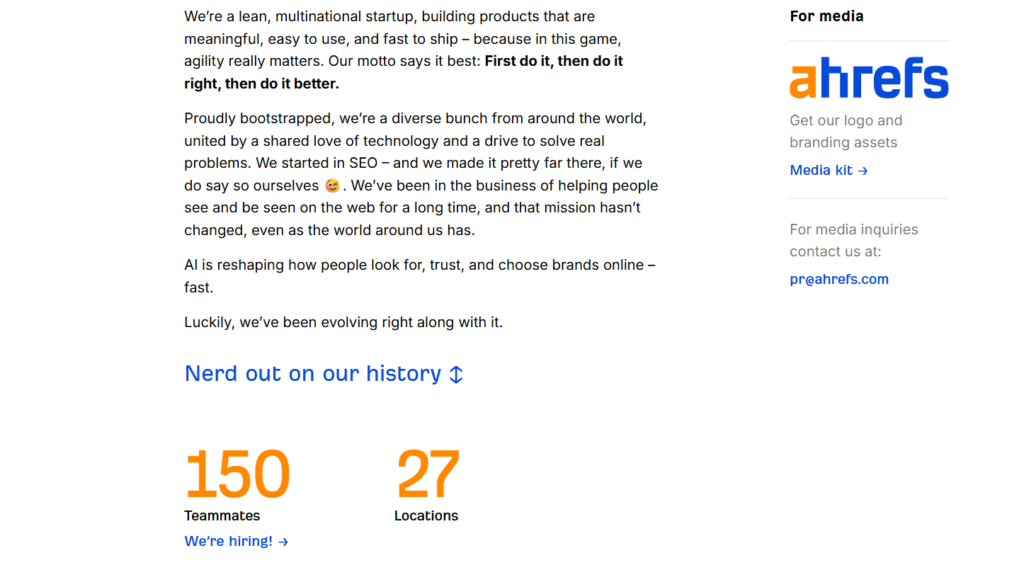Expand Nerd out on our history
The width and height of the screenshot is (1024, 570).
tap(323, 373)
